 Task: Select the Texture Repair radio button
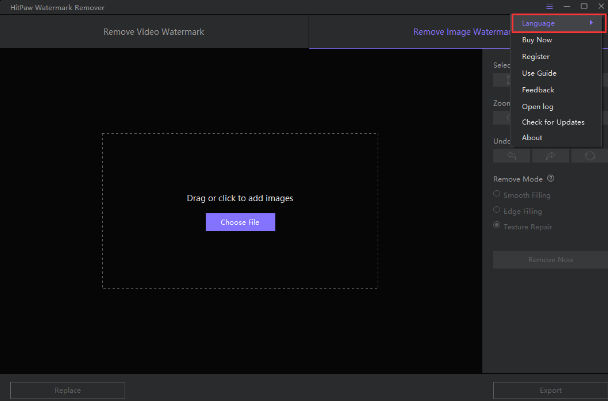coord(497,227)
